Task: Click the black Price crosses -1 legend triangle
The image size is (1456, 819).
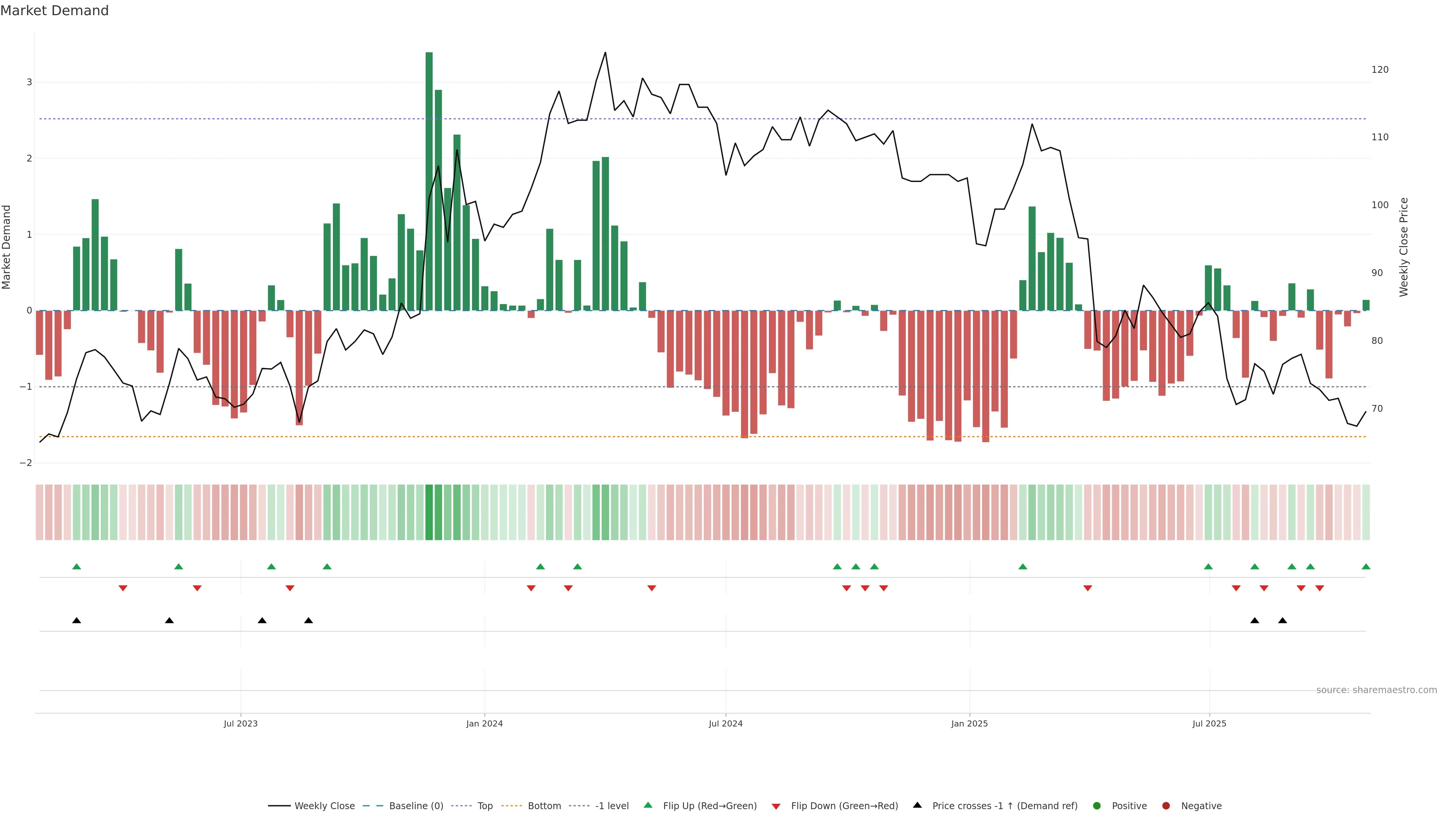Action: tap(917, 805)
